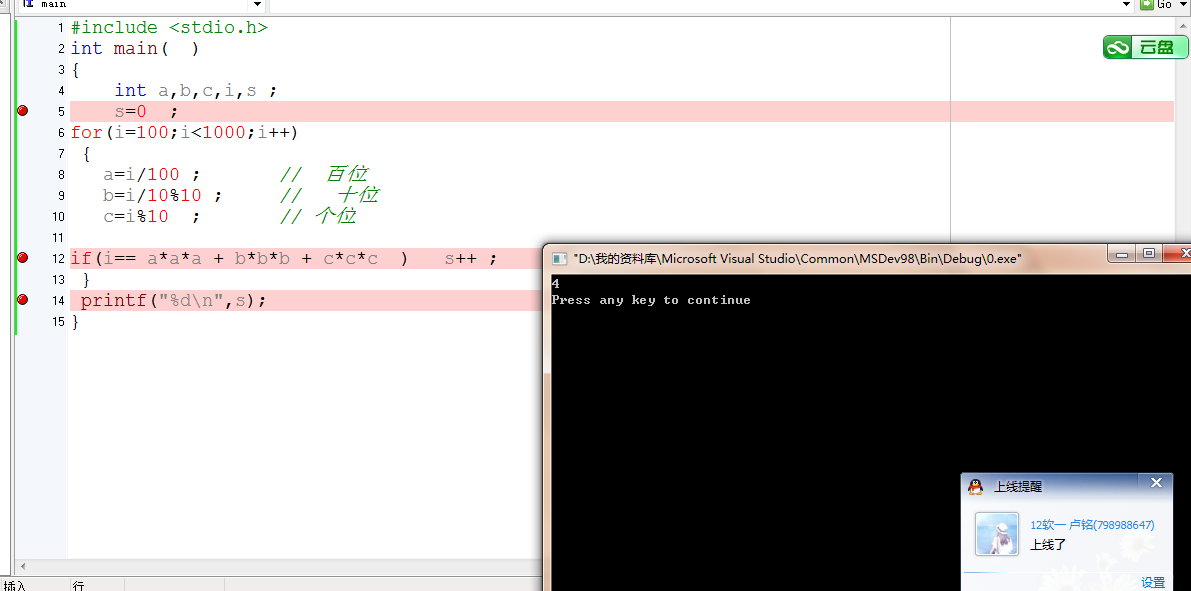Open the green 云盘 cloud drive button
The height and width of the screenshot is (591, 1191).
click(1145, 47)
